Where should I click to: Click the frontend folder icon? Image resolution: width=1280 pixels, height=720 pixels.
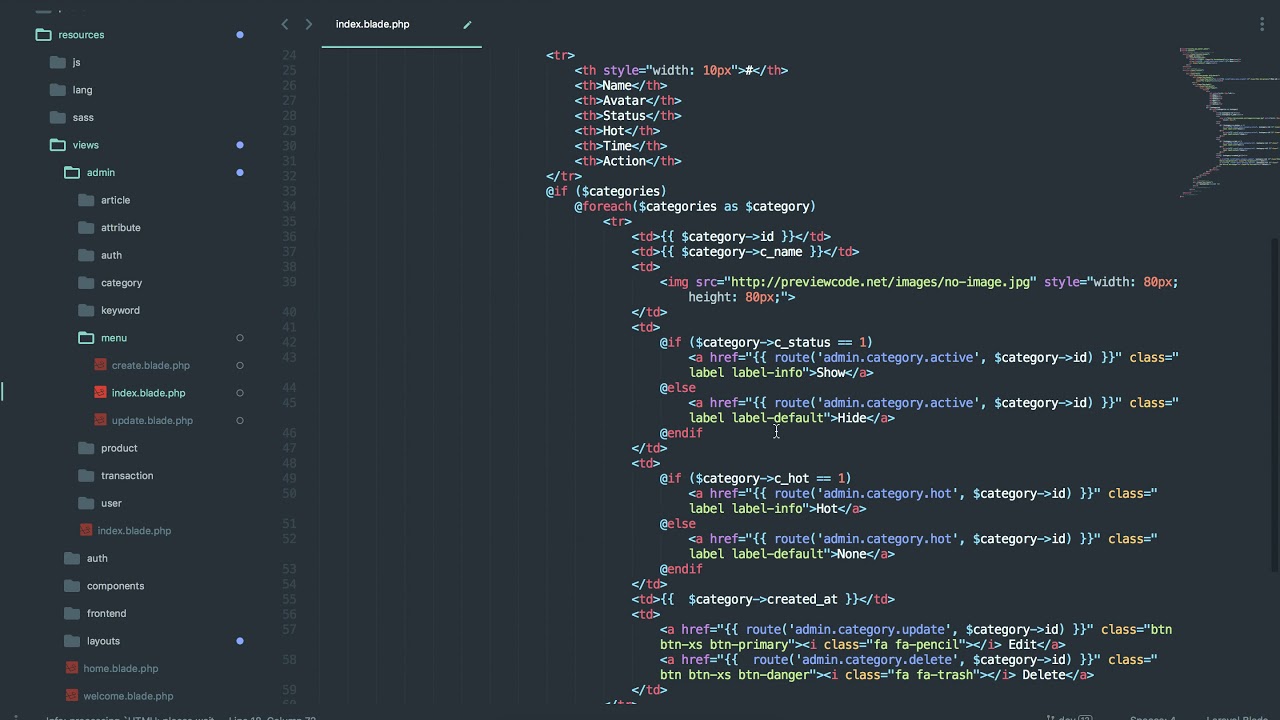[x=72, y=613]
